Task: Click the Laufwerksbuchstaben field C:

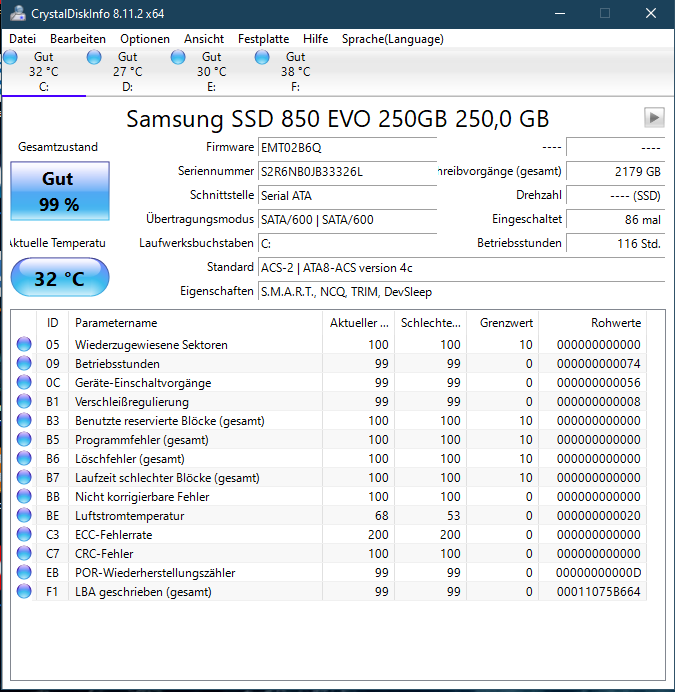Action: click(347, 243)
